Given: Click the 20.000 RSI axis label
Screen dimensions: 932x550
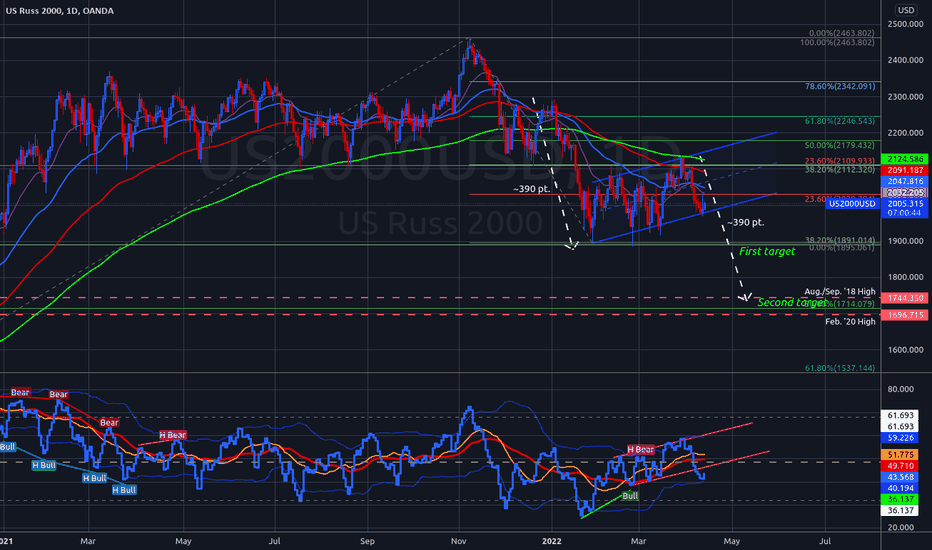Looking at the screenshot, I should [x=900, y=527].
